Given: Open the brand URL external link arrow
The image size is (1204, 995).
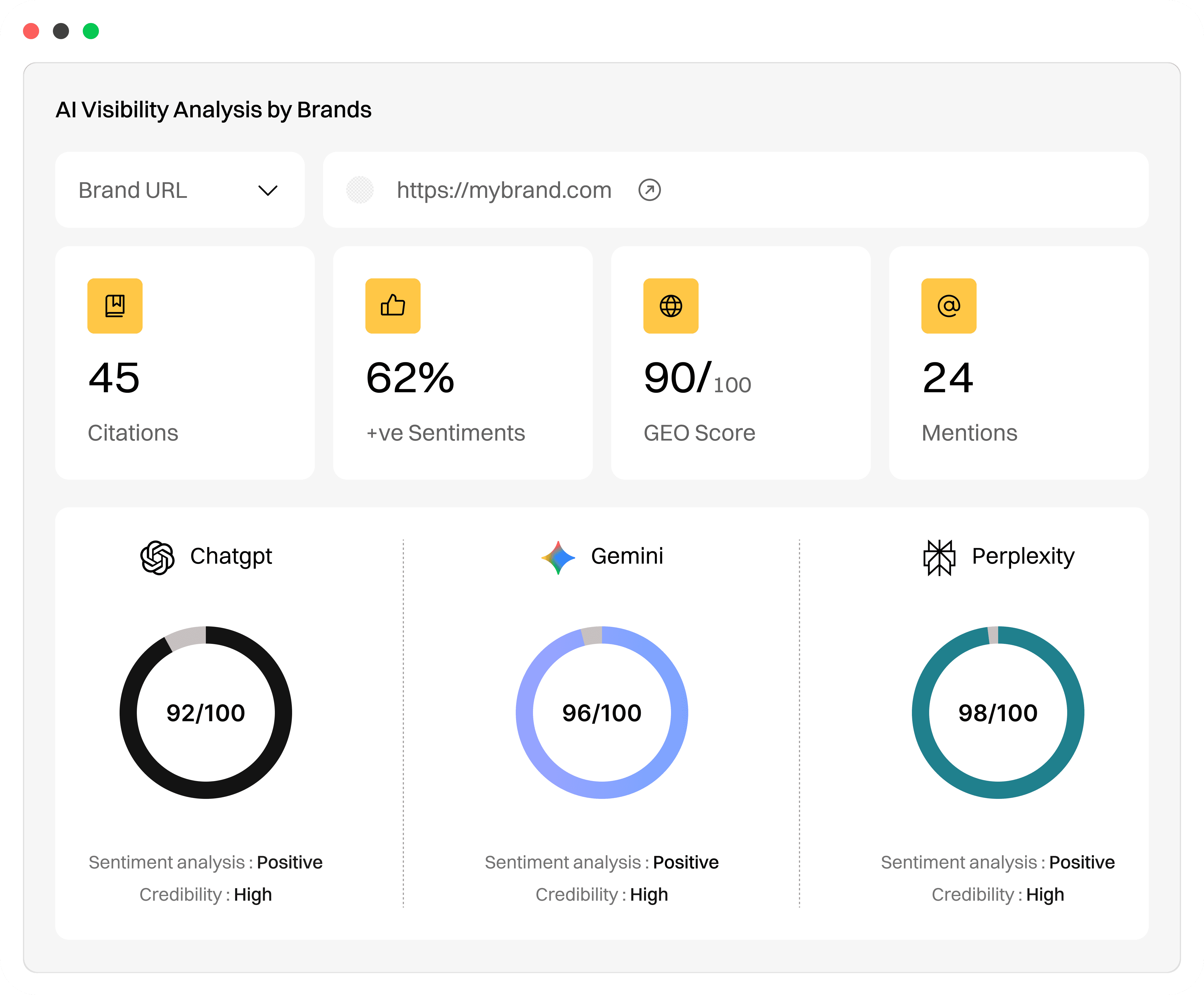Looking at the screenshot, I should [x=649, y=190].
